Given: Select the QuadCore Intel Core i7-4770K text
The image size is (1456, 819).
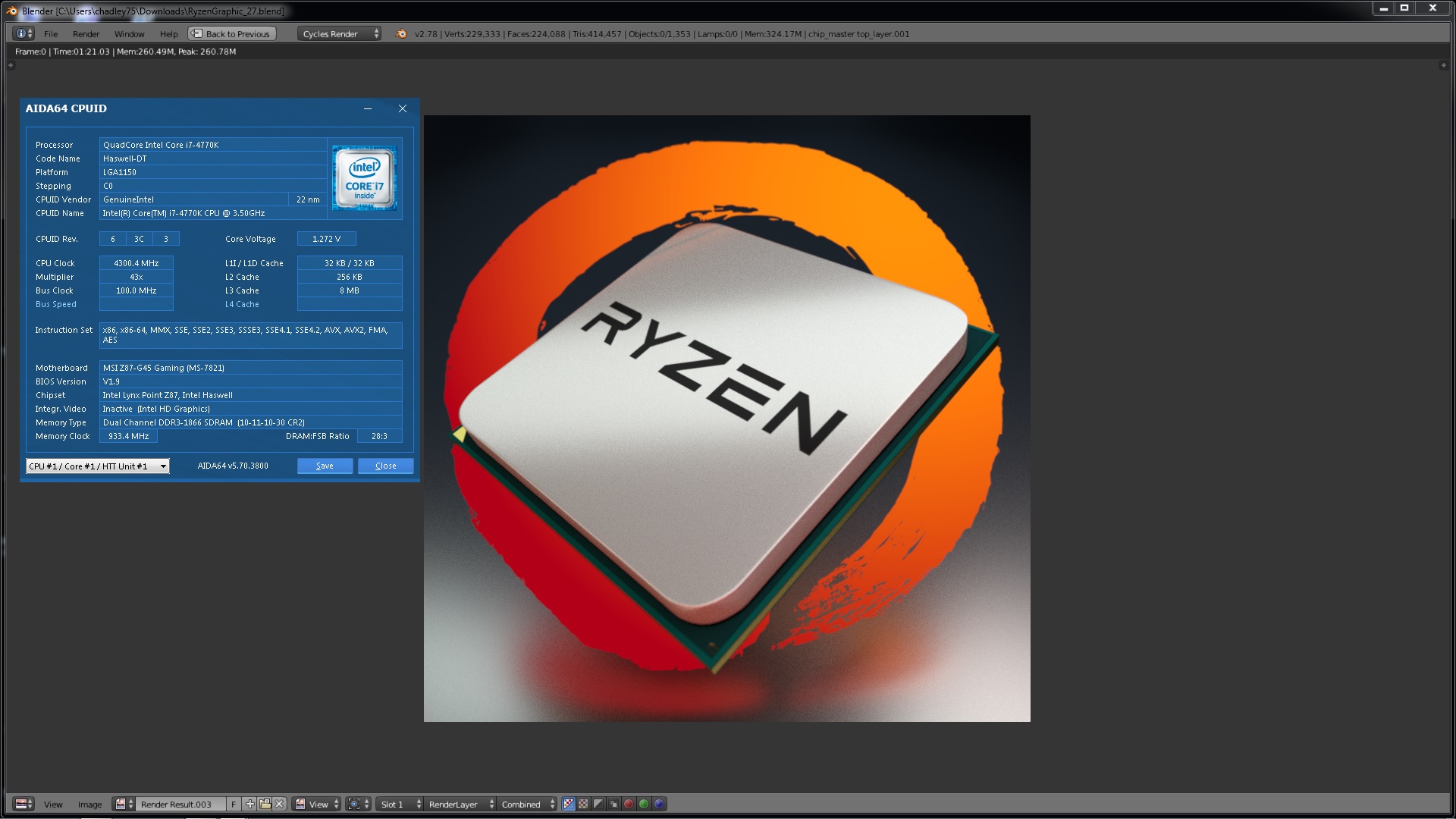Looking at the screenshot, I should [x=161, y=145].
